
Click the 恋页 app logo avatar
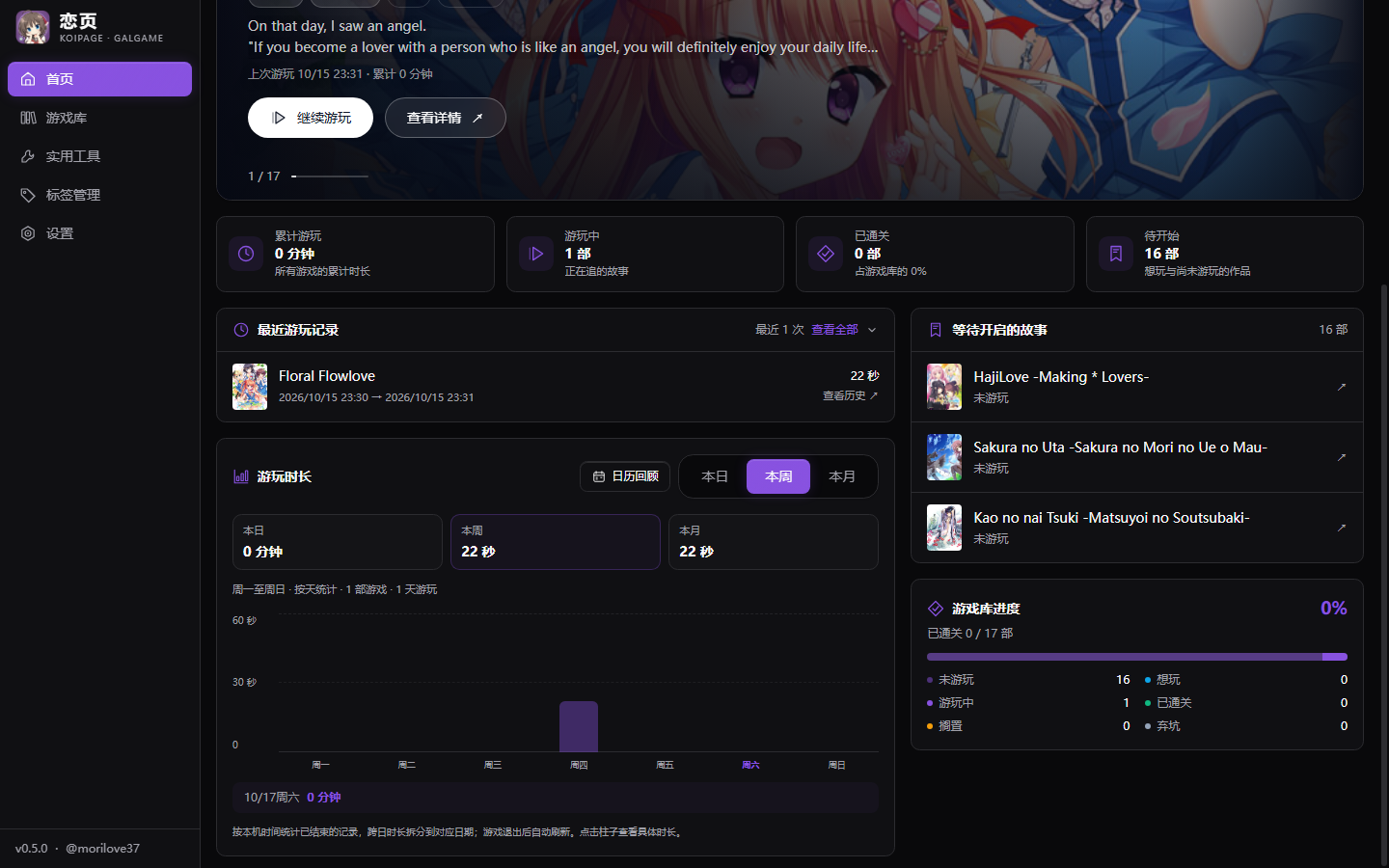pyautogui.click(x=33, y=27)
